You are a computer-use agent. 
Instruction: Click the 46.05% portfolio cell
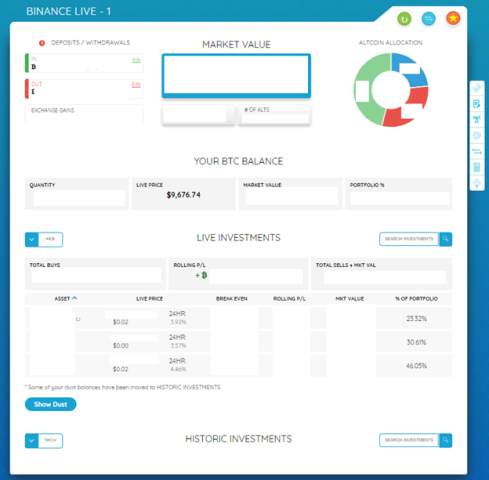tap(416, 366)
